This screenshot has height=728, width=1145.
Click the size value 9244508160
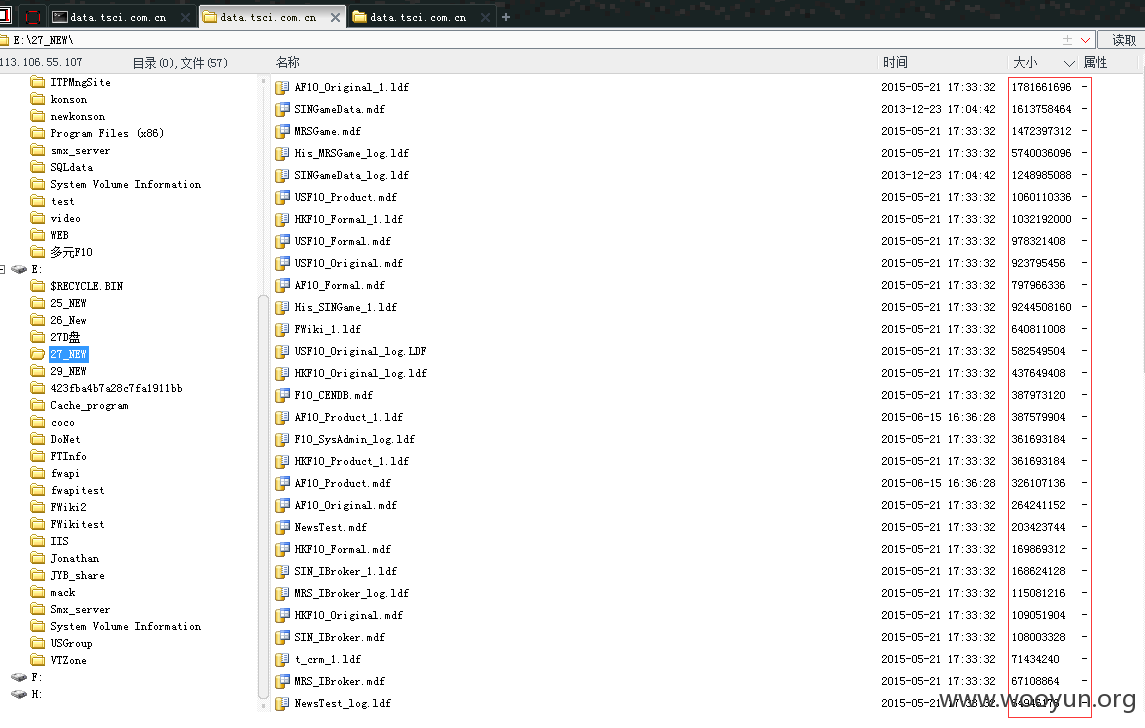(x=1041, y=307)
